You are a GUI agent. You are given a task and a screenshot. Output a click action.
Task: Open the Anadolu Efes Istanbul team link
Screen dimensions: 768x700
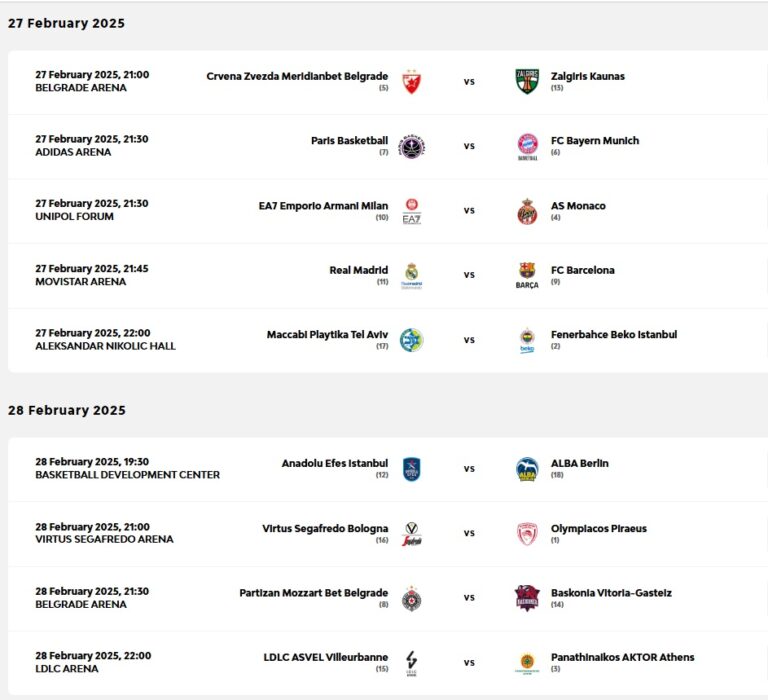coord(334,463)
